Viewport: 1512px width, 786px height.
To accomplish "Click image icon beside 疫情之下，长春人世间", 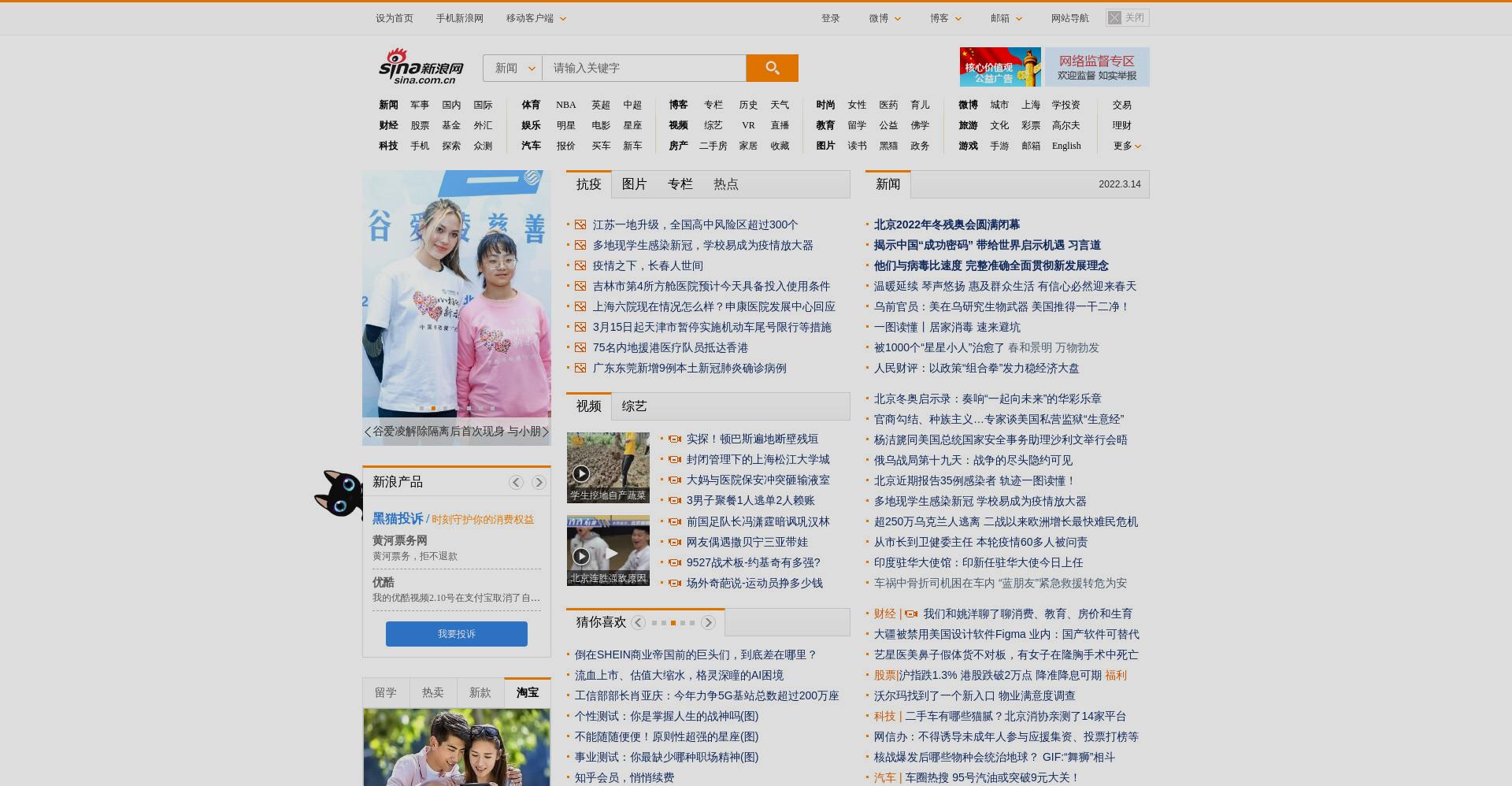I will coord(580,265).
